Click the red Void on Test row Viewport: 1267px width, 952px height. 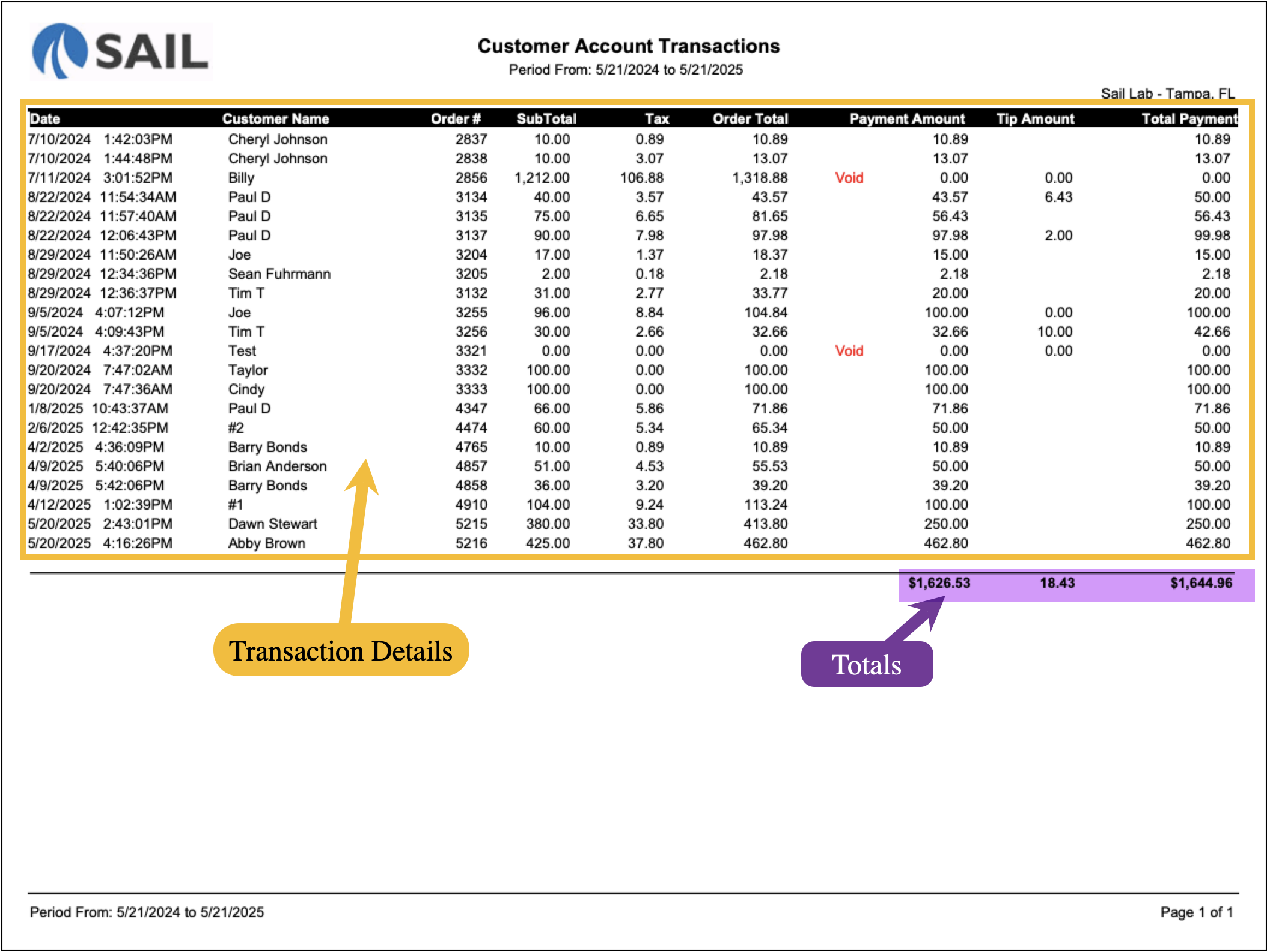point(849,351)
